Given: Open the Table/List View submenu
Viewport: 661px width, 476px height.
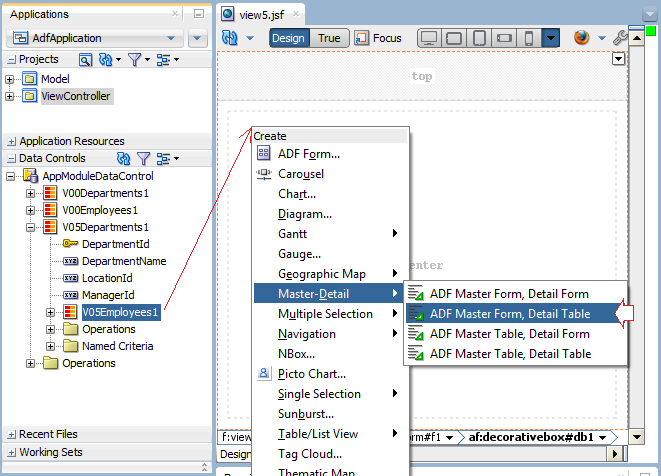Looking at the screenshot, I should coord(329,434).
